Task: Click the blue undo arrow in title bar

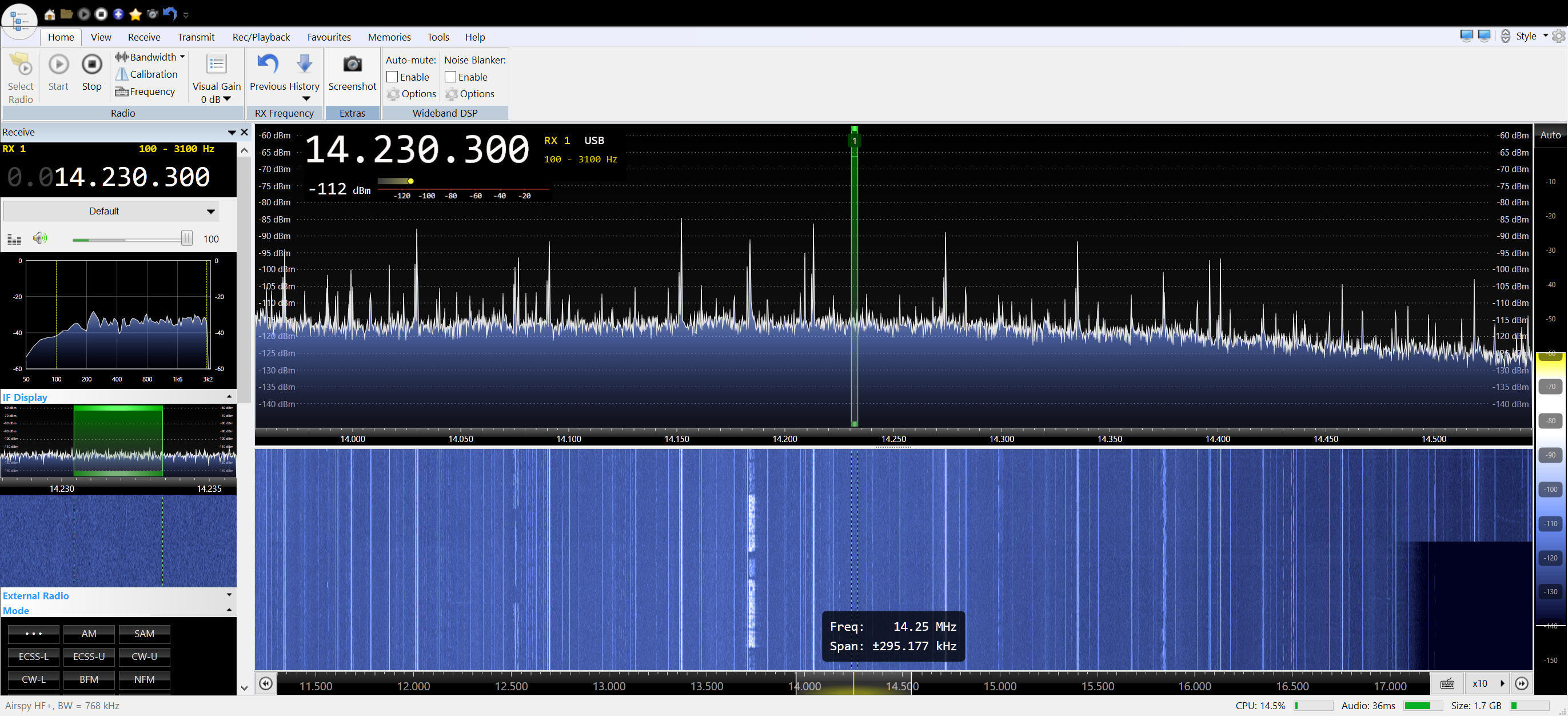Action: pyautogui.click(x=170, y=14)
